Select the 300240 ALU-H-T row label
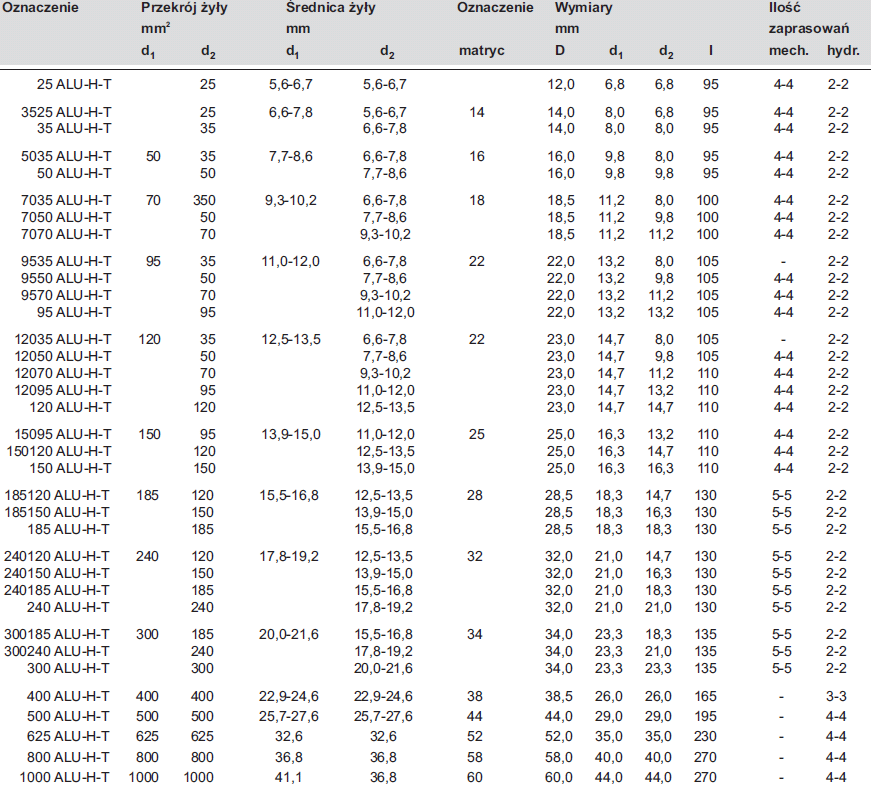871x801 pixels. click(x=60, y=651)
